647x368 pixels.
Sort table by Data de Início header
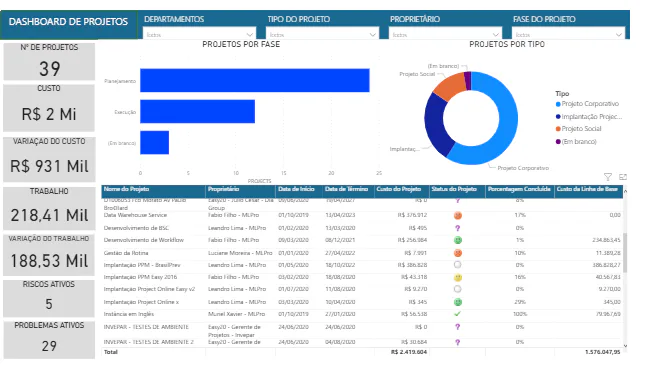296,189
